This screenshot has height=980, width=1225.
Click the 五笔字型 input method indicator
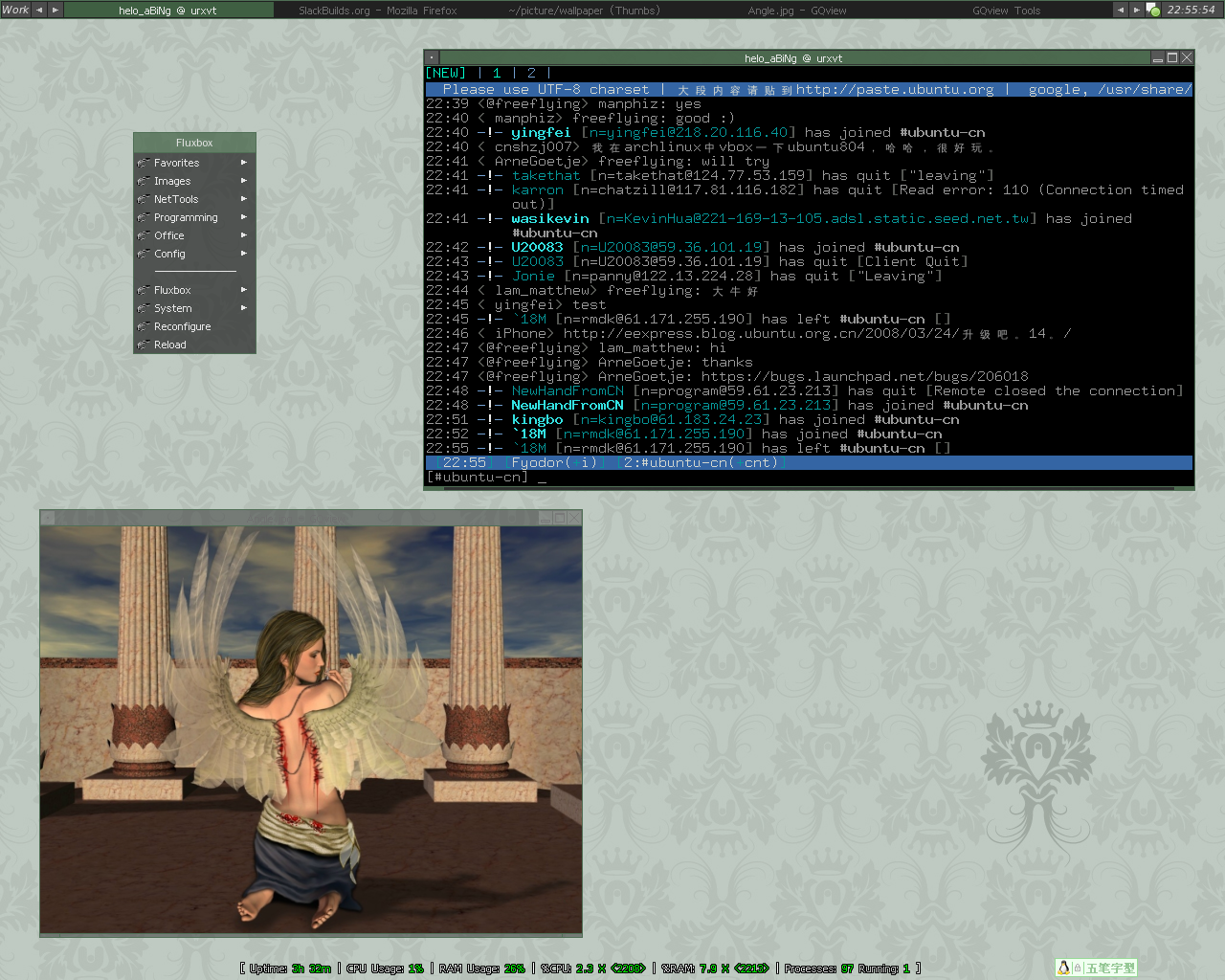click(x=1110, y=969)
